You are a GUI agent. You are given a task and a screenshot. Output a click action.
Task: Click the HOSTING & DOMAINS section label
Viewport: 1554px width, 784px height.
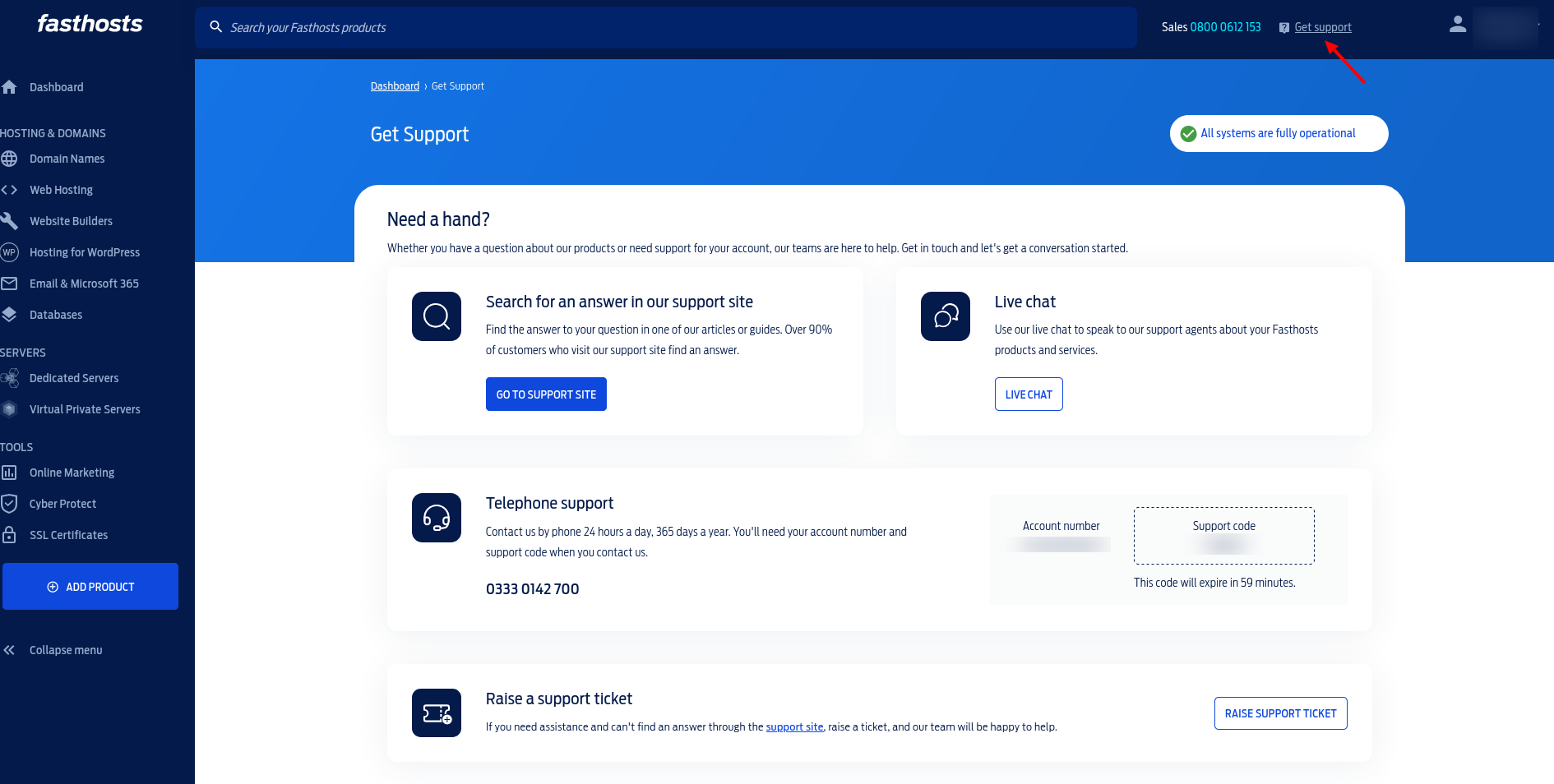click(x=53, y=133)
